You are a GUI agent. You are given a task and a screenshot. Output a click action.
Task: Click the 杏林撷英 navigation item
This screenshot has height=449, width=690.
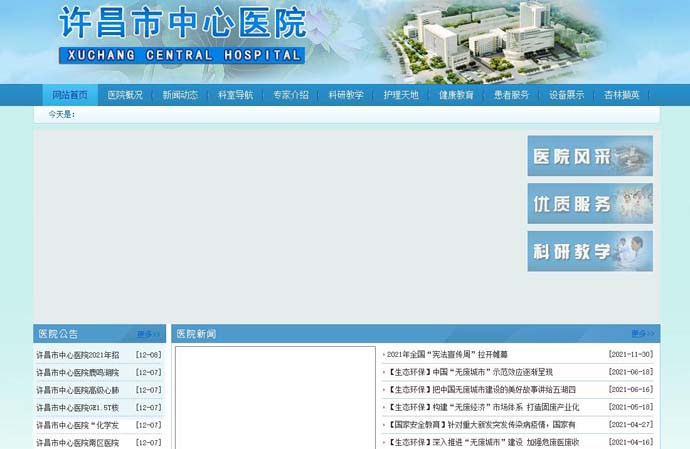coord(622,95)
